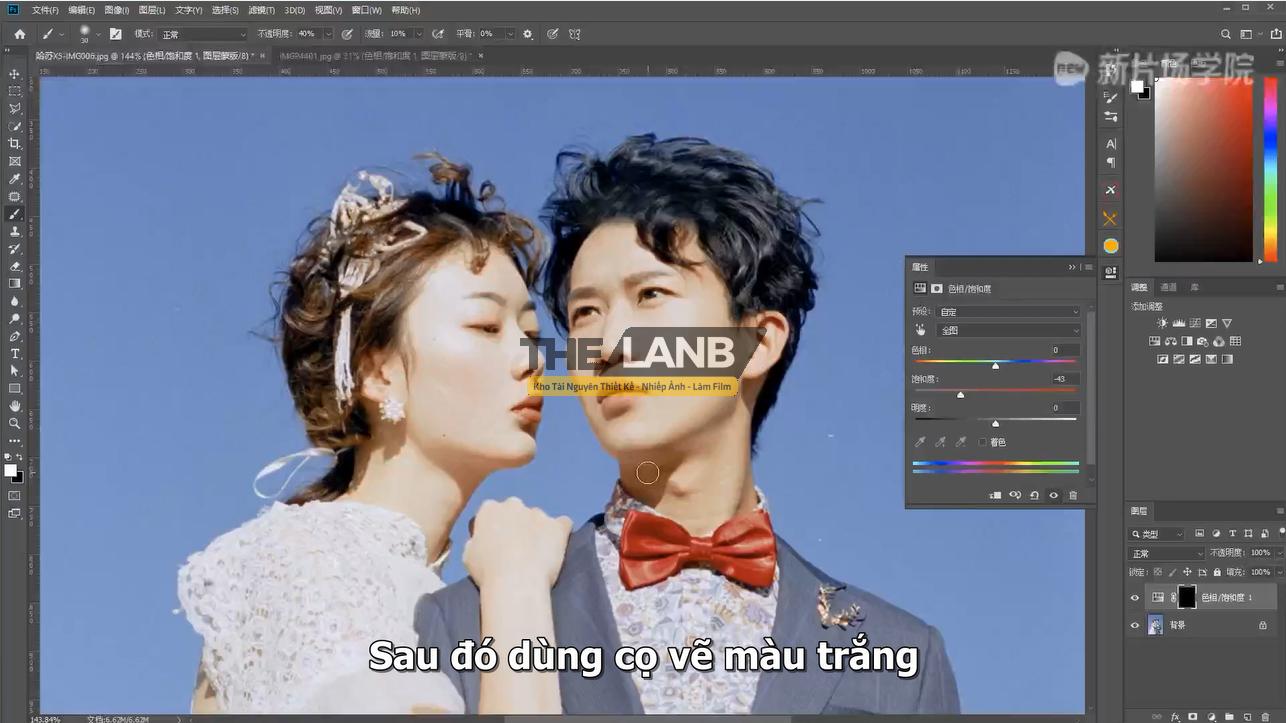Image resolution: width=1286 pixels, height=723 pixels.
Task: Switch to the 通道 (Channels) panel tab
Action: coord(1167,287)
